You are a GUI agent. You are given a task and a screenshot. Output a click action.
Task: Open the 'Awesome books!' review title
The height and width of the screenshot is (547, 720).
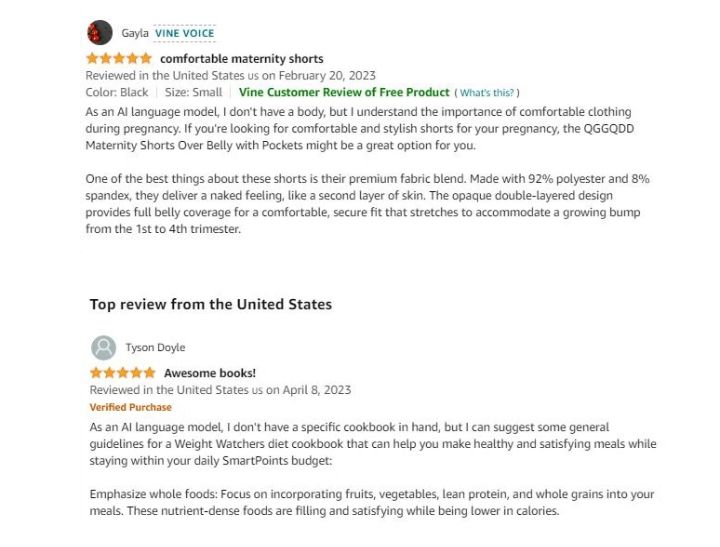click(x=210, y=373)
